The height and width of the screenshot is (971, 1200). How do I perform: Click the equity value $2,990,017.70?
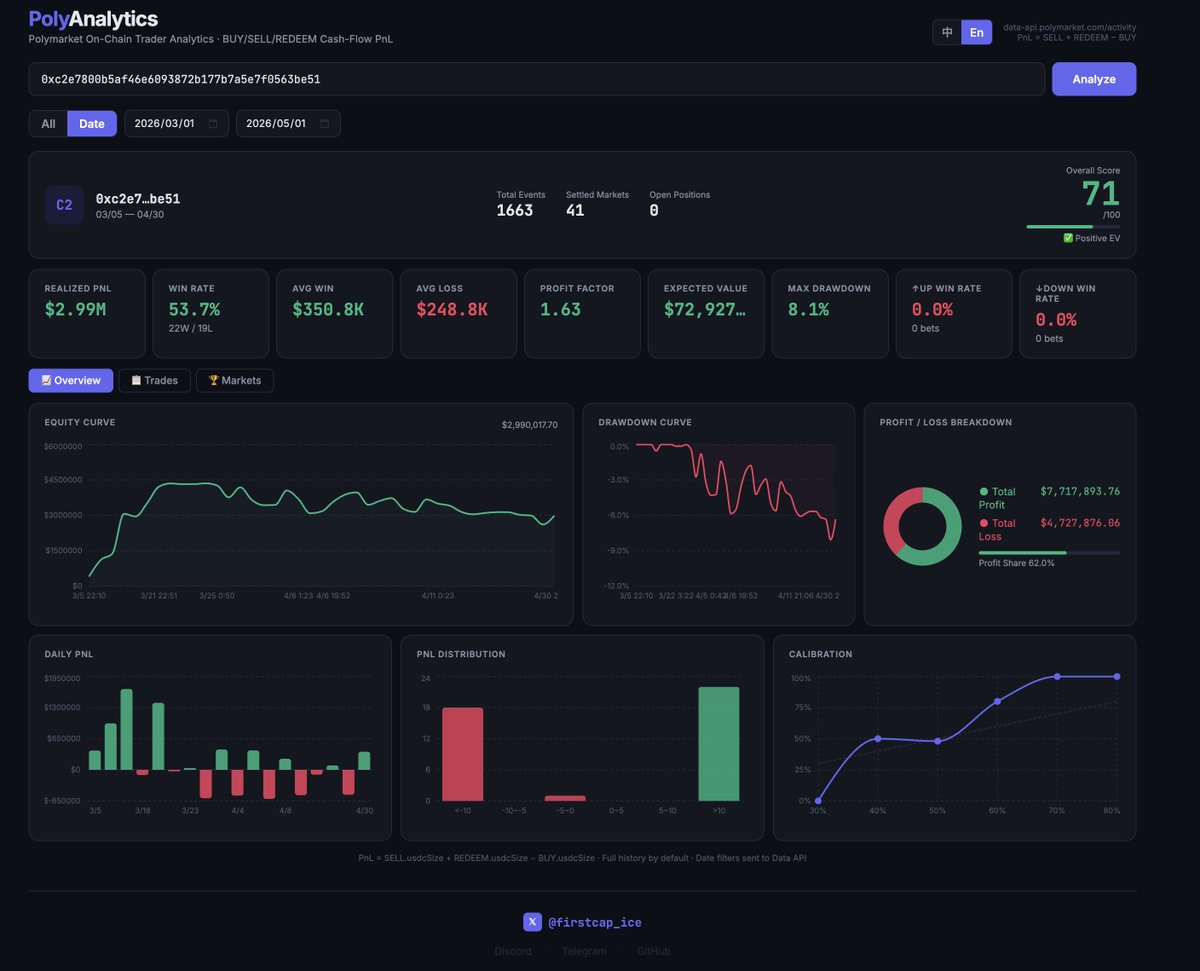530,425
